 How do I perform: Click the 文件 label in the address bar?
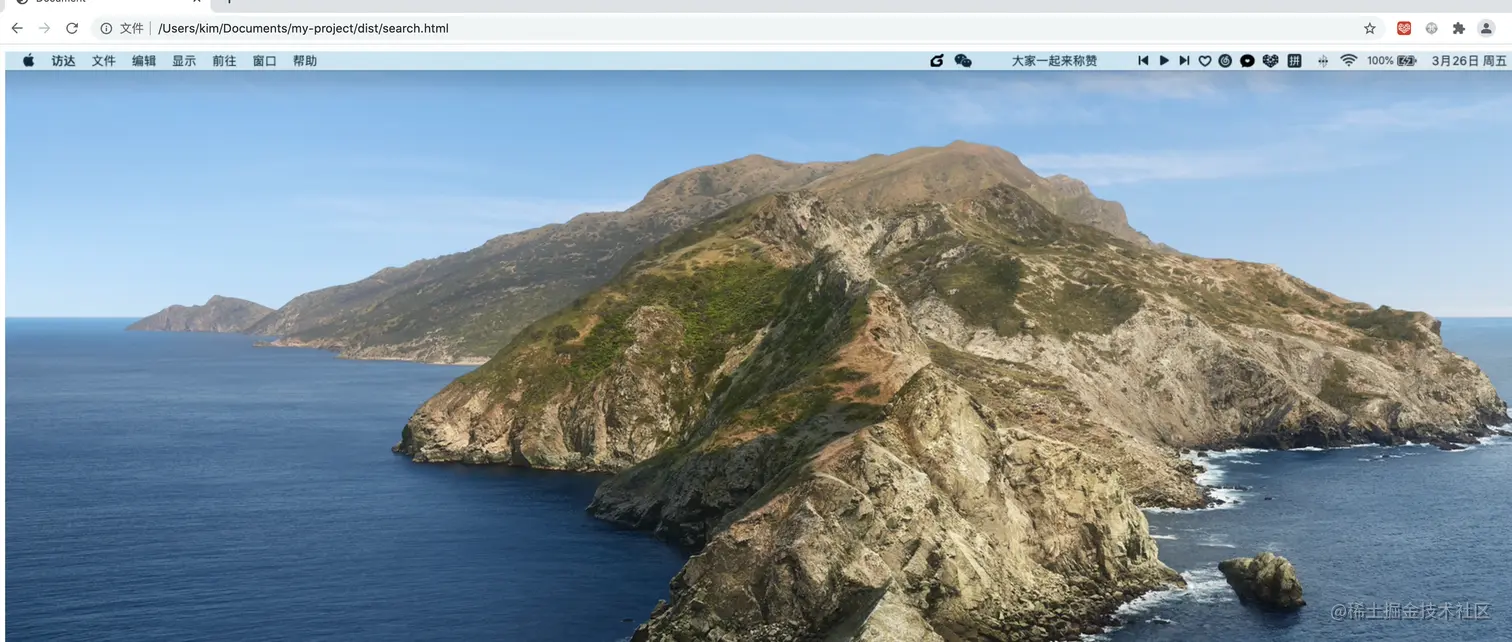[132, 28]
